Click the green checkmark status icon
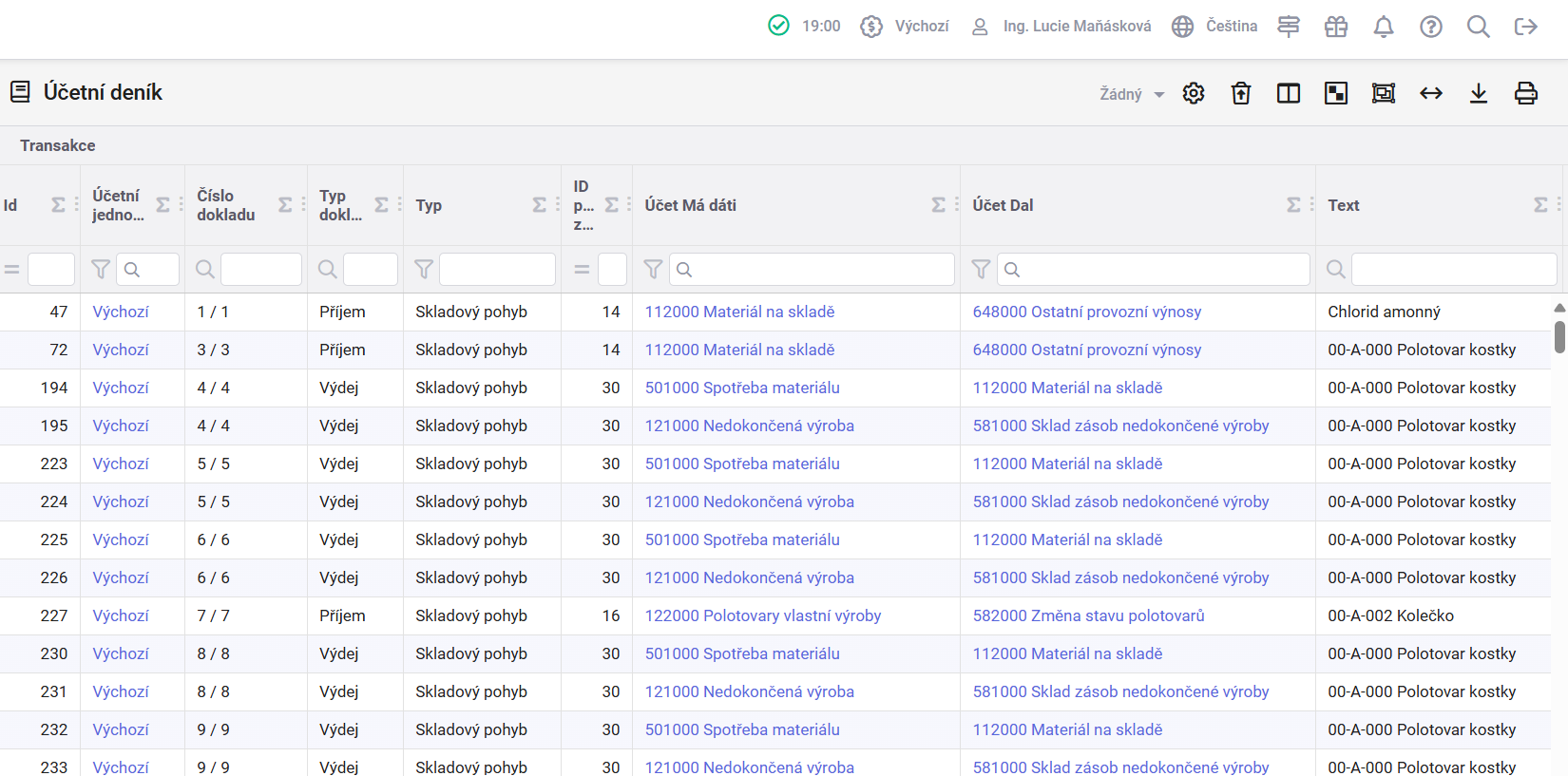The width and height of the screenshot is (1568, 776). pos(778,26)
